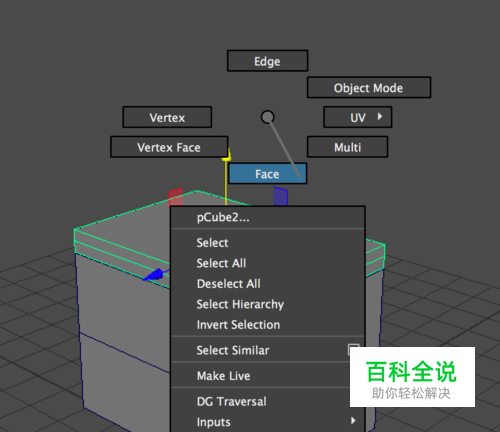Choose Multi component mode
The image size is (500, 432).
(347, 147)
